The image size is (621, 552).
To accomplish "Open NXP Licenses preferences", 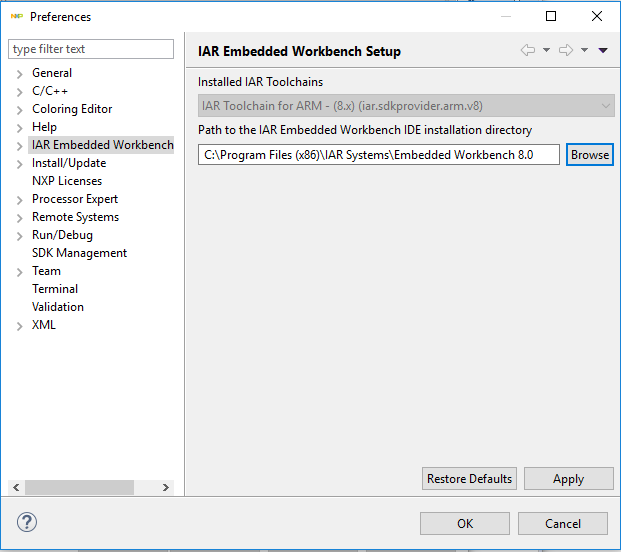I will (x=67, y=181).
